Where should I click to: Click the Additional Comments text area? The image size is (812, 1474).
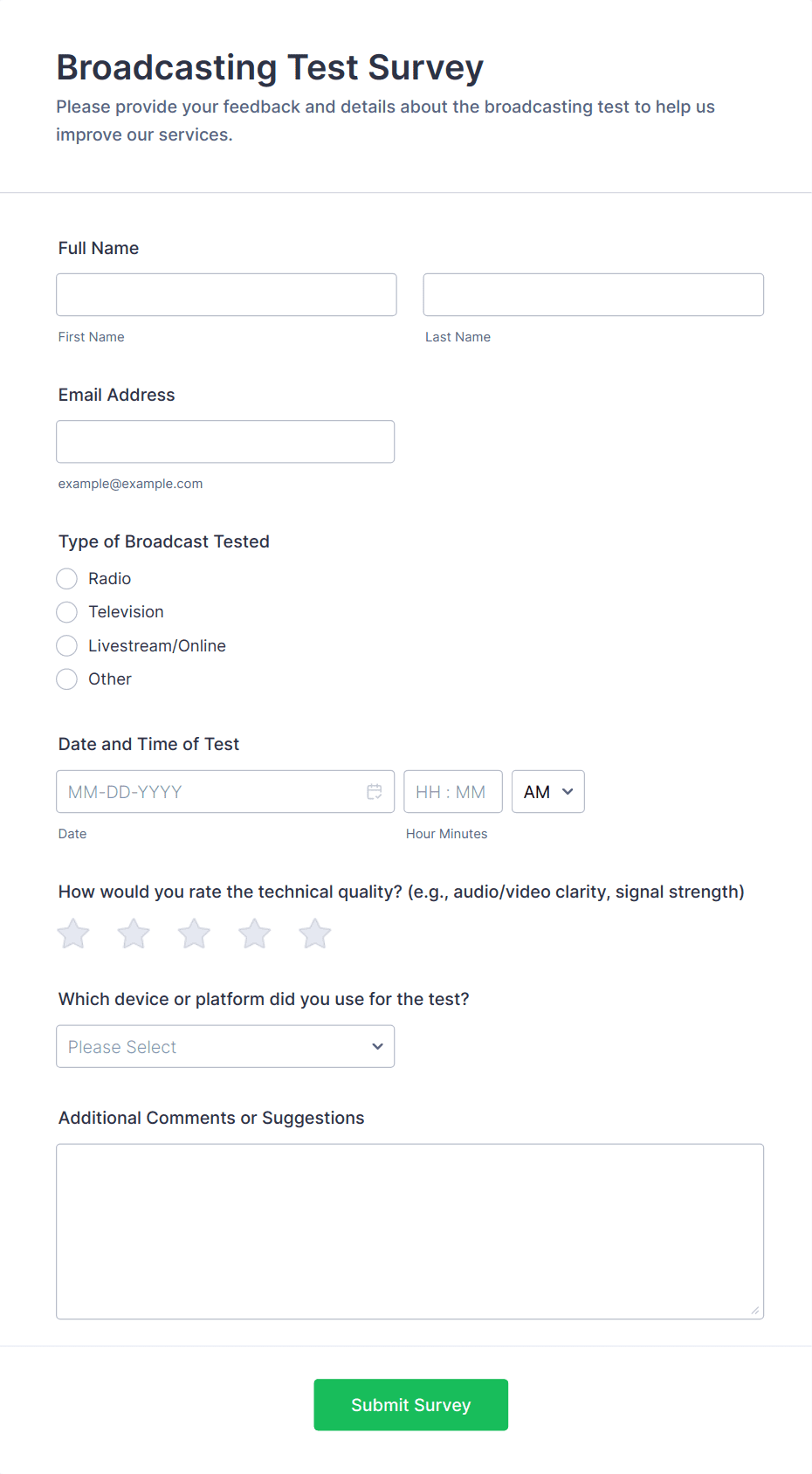[x=409, y=1231]
